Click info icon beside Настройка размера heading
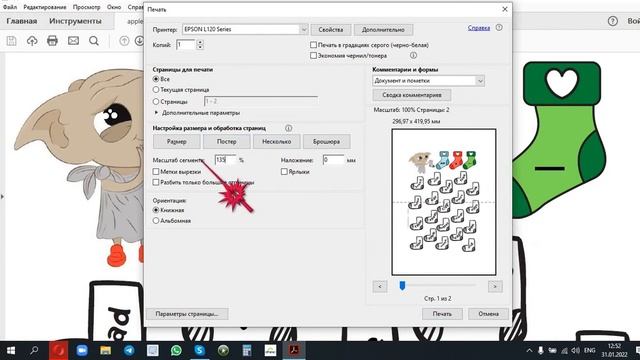Viewport: 640px width, 360px height. point(289,128)
